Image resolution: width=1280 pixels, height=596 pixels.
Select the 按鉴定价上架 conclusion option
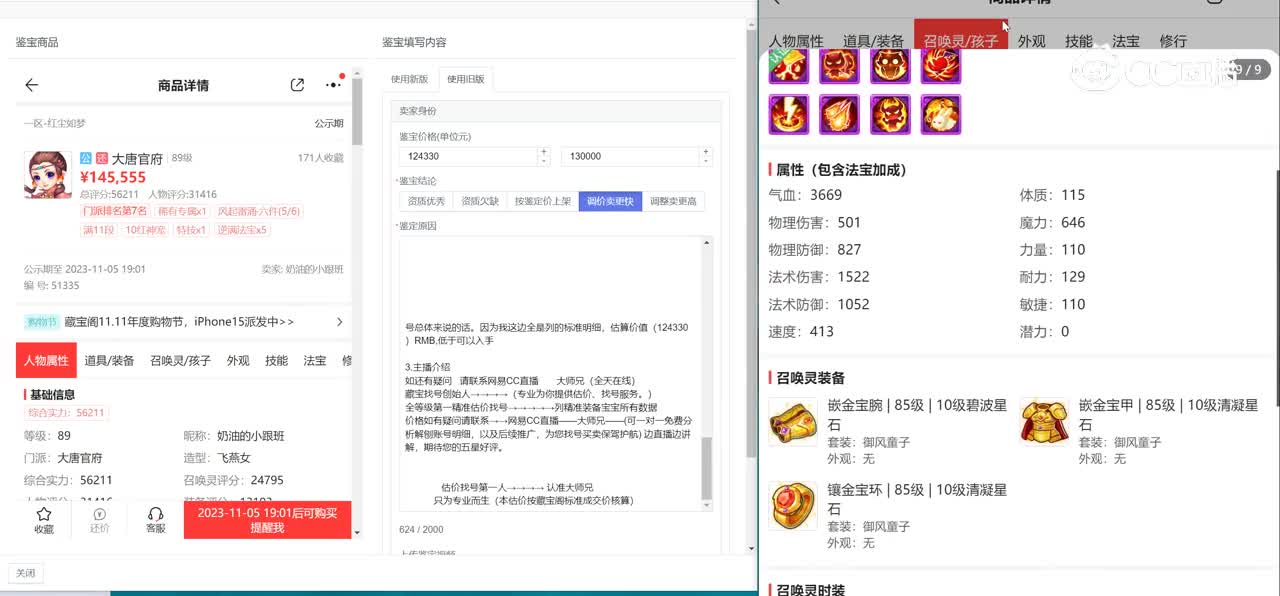pos(542,201)
